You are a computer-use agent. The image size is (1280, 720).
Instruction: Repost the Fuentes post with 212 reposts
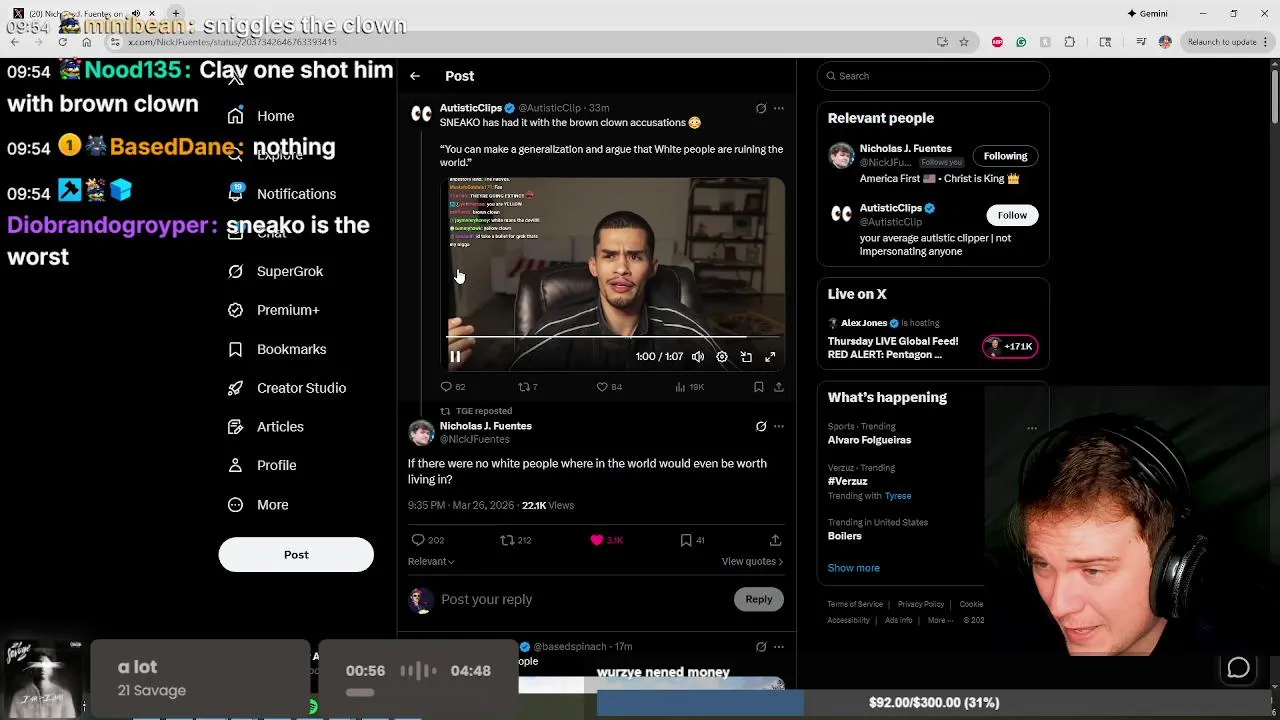click(516, 540)
